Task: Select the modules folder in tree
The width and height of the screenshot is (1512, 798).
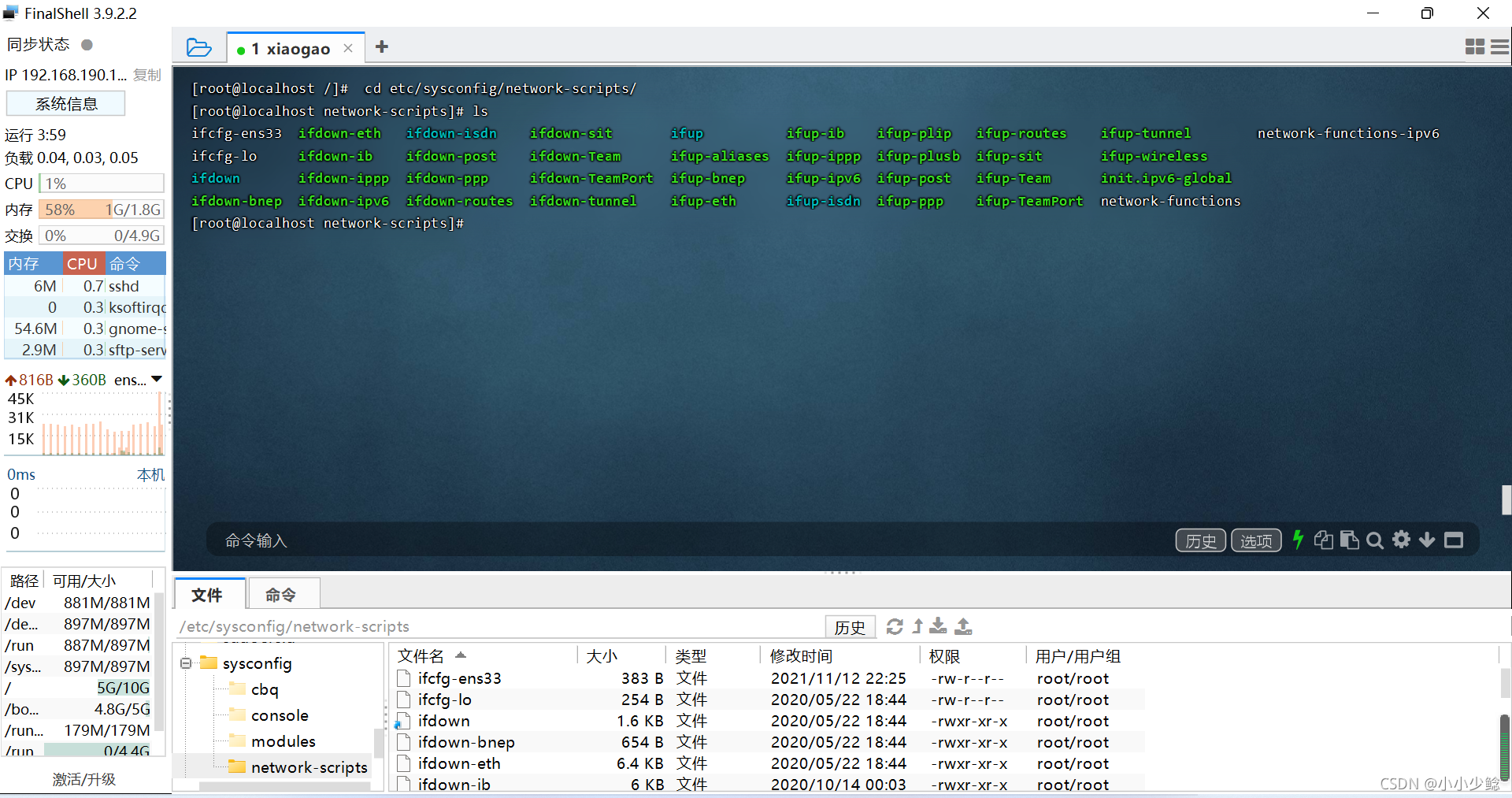Action: (x=283, y=741)
